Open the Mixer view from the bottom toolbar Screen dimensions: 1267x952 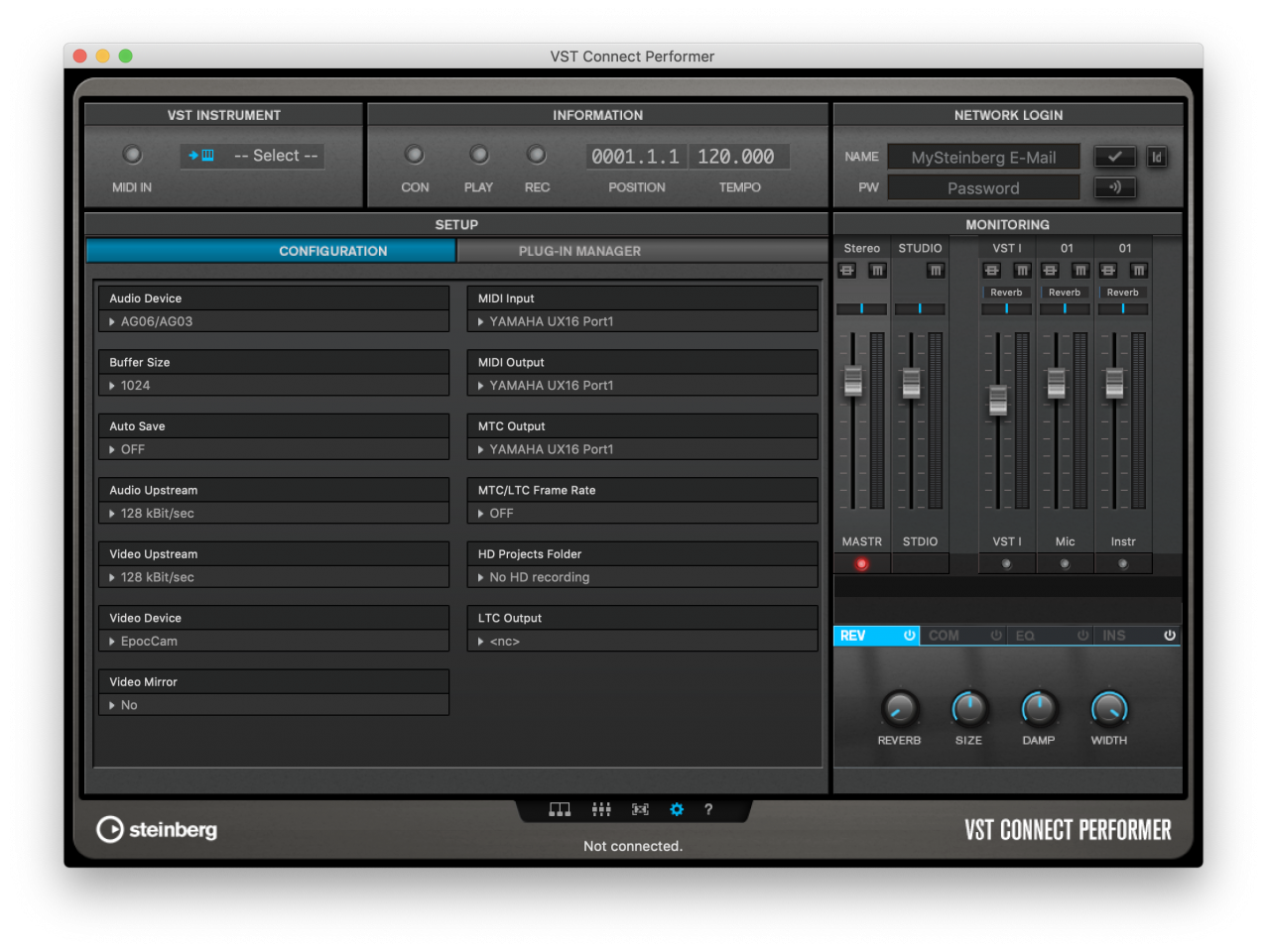click(x=601, y=809)
